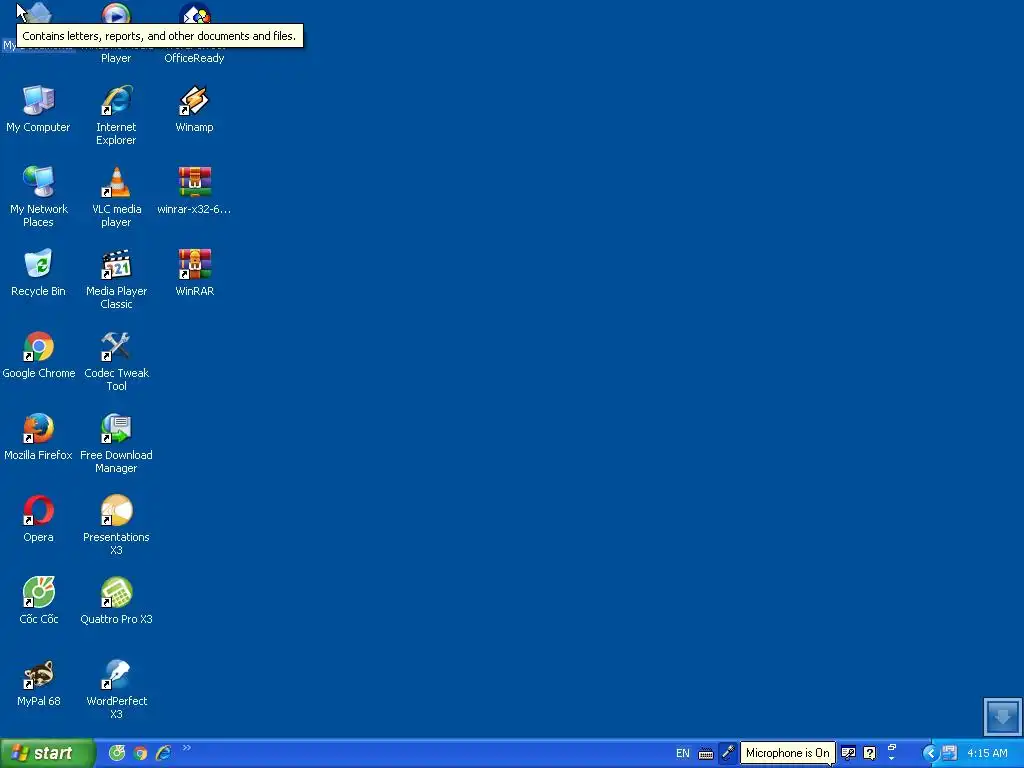1024x768 pixels.
Task: Launch Chrome from Quick Launch bar
Action: click(140, 753)
